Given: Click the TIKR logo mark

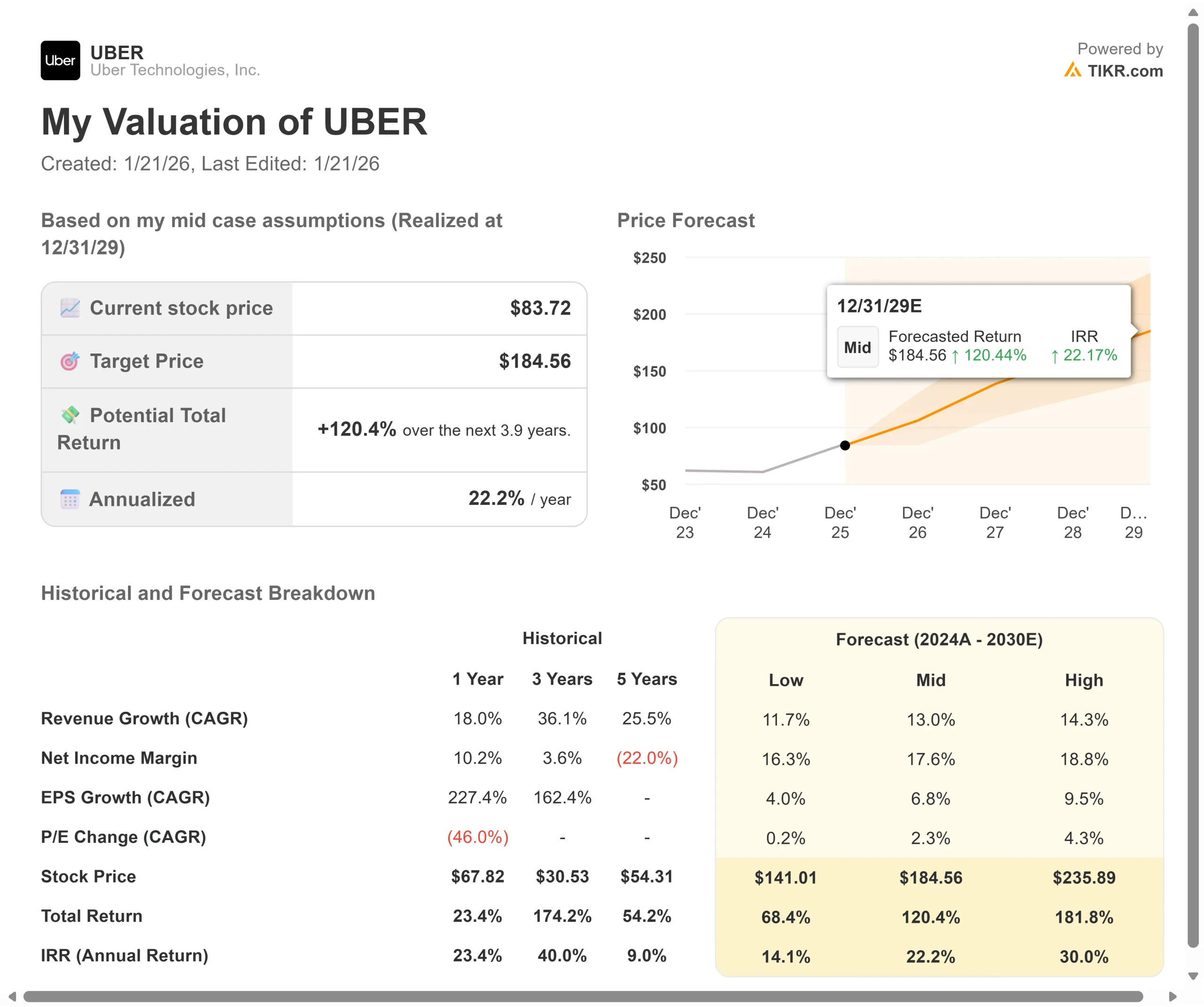Looking at the screenshot, I should (x=1073, y=70).
